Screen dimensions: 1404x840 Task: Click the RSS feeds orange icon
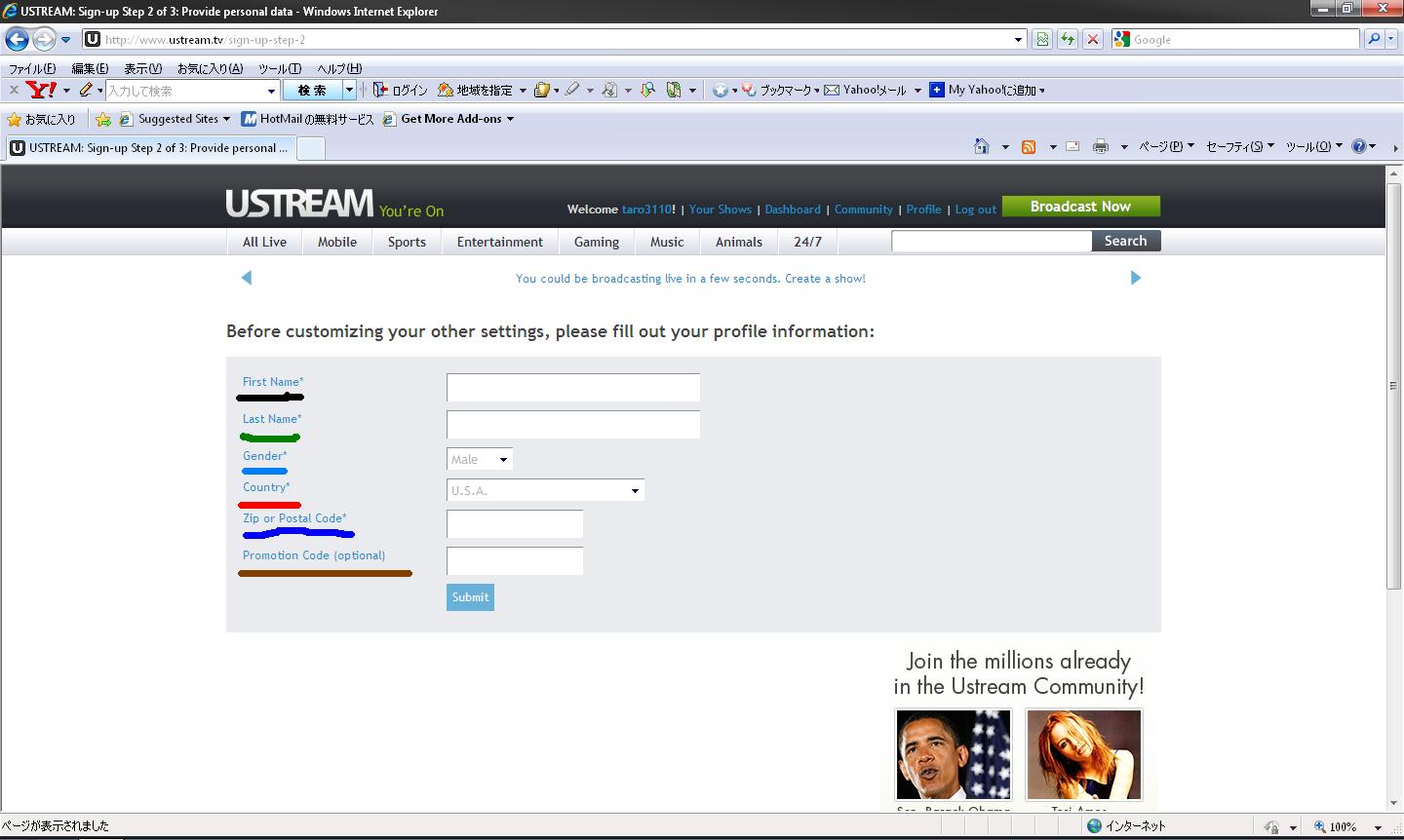pyautogui.click(x=1029, y=146)
